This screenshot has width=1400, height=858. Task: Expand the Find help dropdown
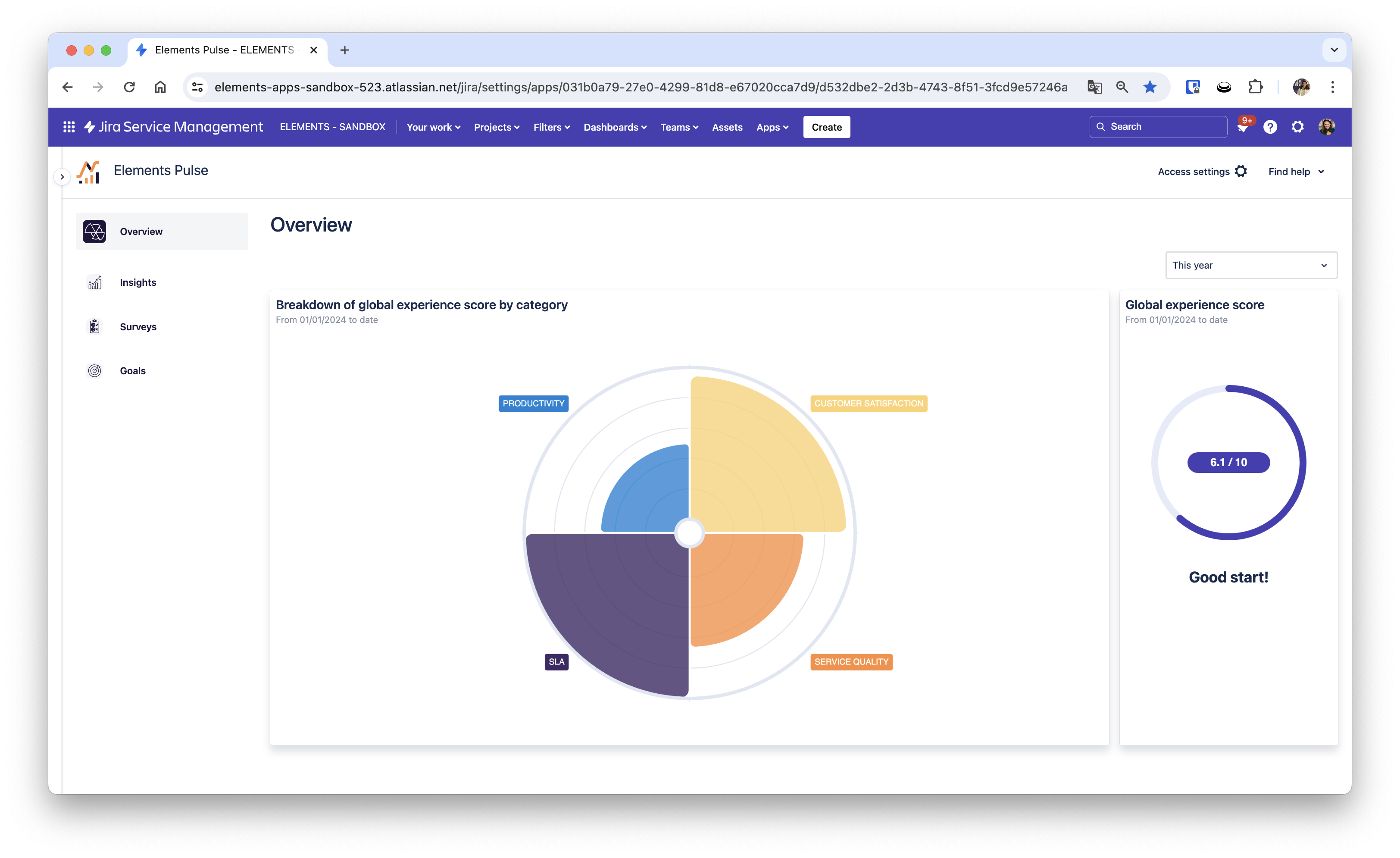click(x=1296, y=172)
